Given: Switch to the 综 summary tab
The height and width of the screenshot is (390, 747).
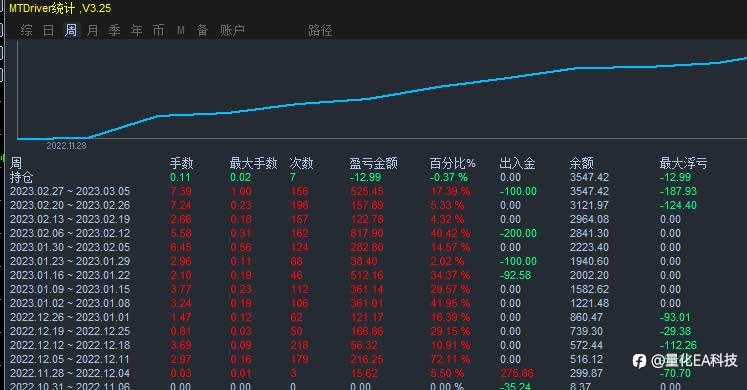Looking at the screenshot, I should pos(27,31).
